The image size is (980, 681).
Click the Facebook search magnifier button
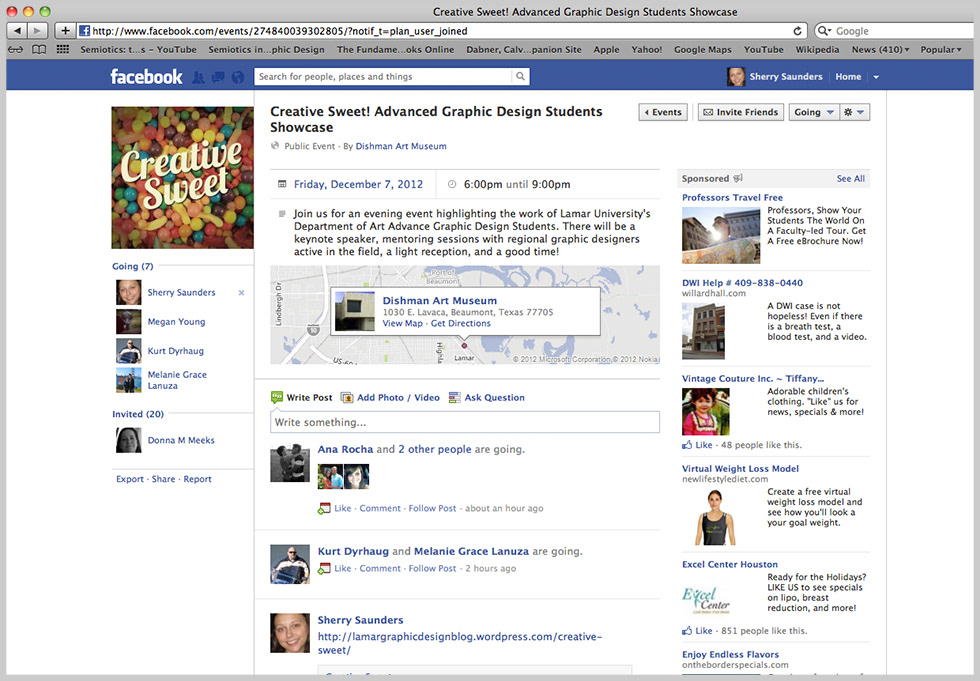pos(520,76)
